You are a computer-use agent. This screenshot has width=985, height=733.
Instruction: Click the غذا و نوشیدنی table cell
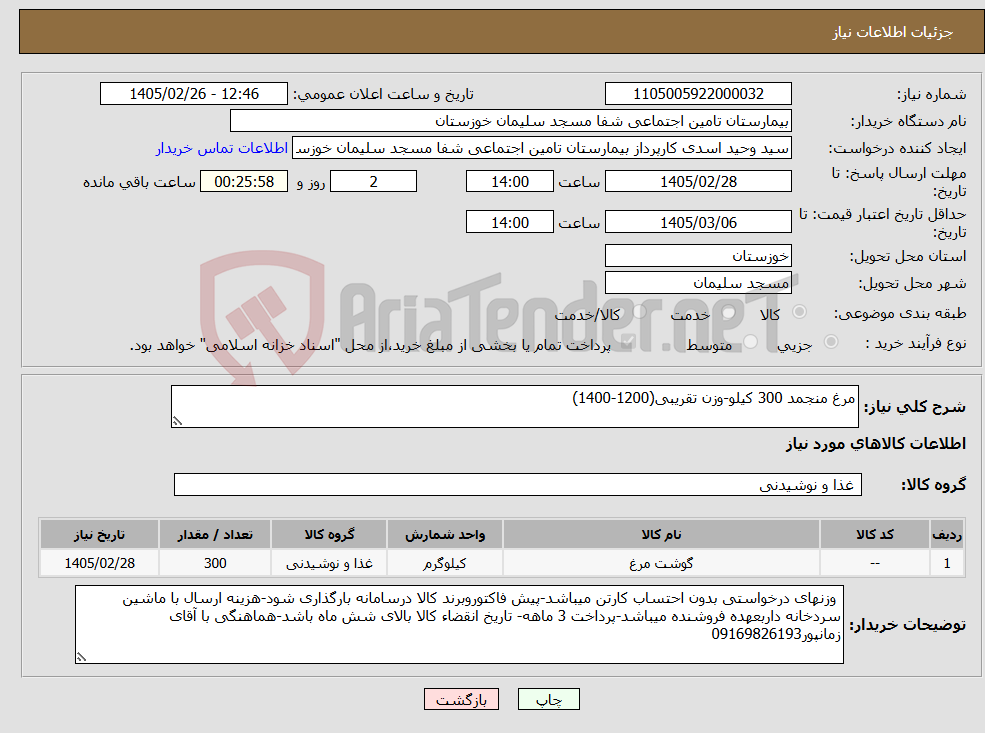coord(329,563)
